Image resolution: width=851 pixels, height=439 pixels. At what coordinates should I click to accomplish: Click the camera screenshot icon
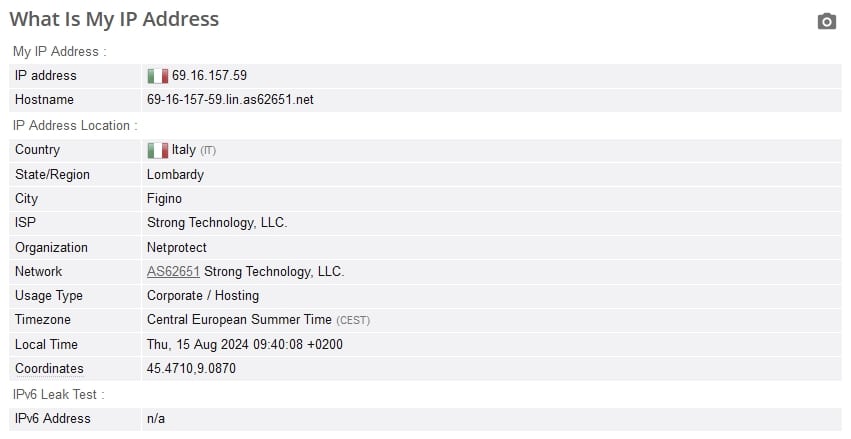(x=827, y=21)
